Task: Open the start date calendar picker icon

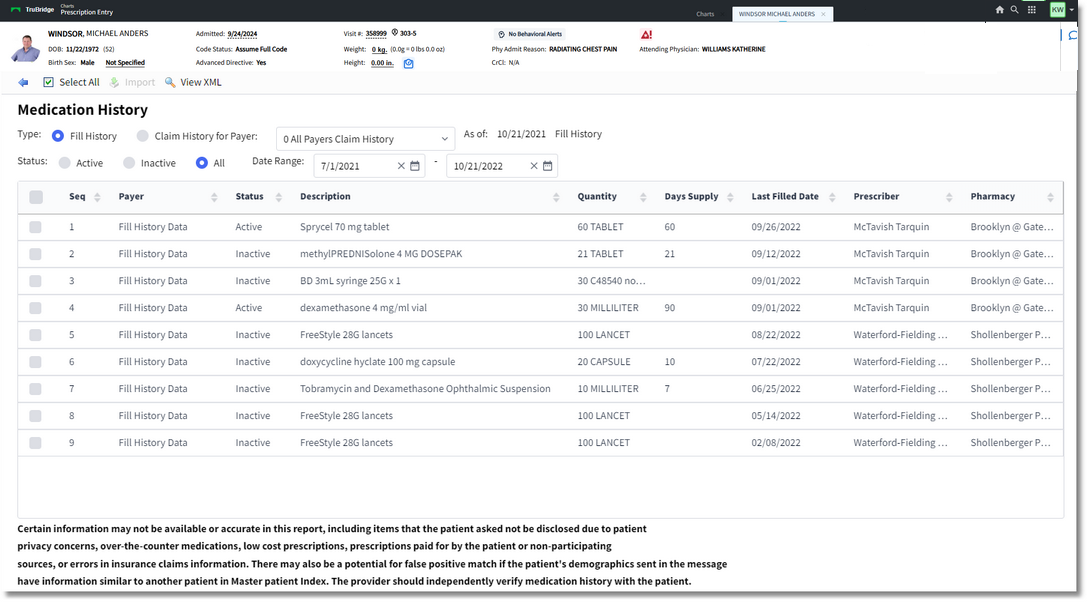Action: click(x=415, y=166)
